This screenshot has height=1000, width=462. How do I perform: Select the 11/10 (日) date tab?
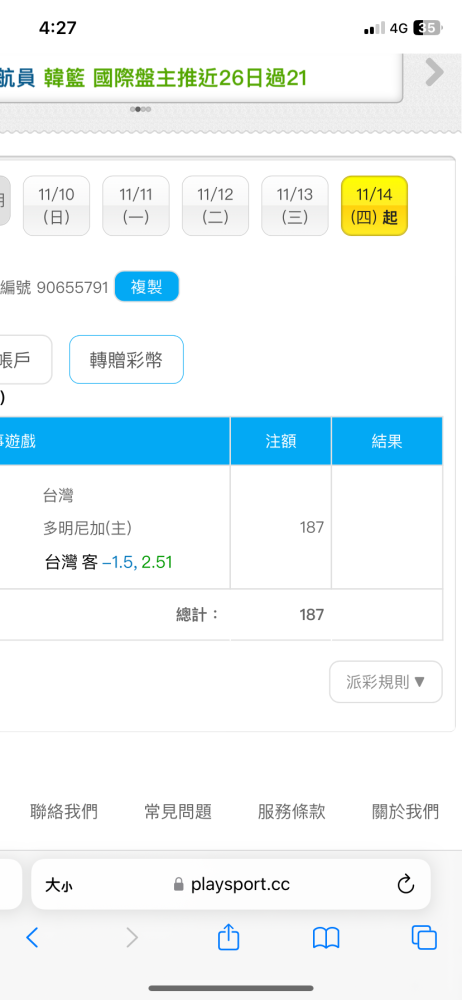tap(57, 206)
